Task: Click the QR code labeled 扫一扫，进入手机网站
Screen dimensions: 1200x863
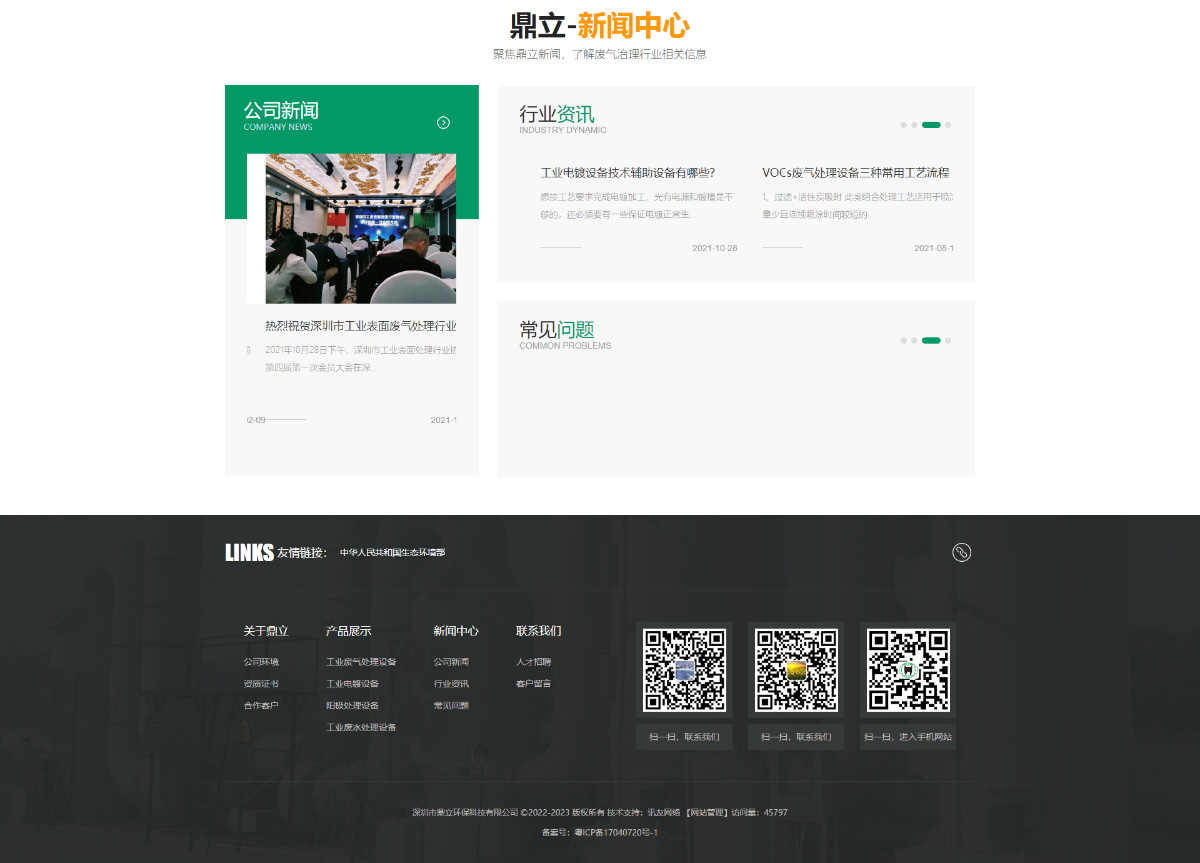Action: 907,669
